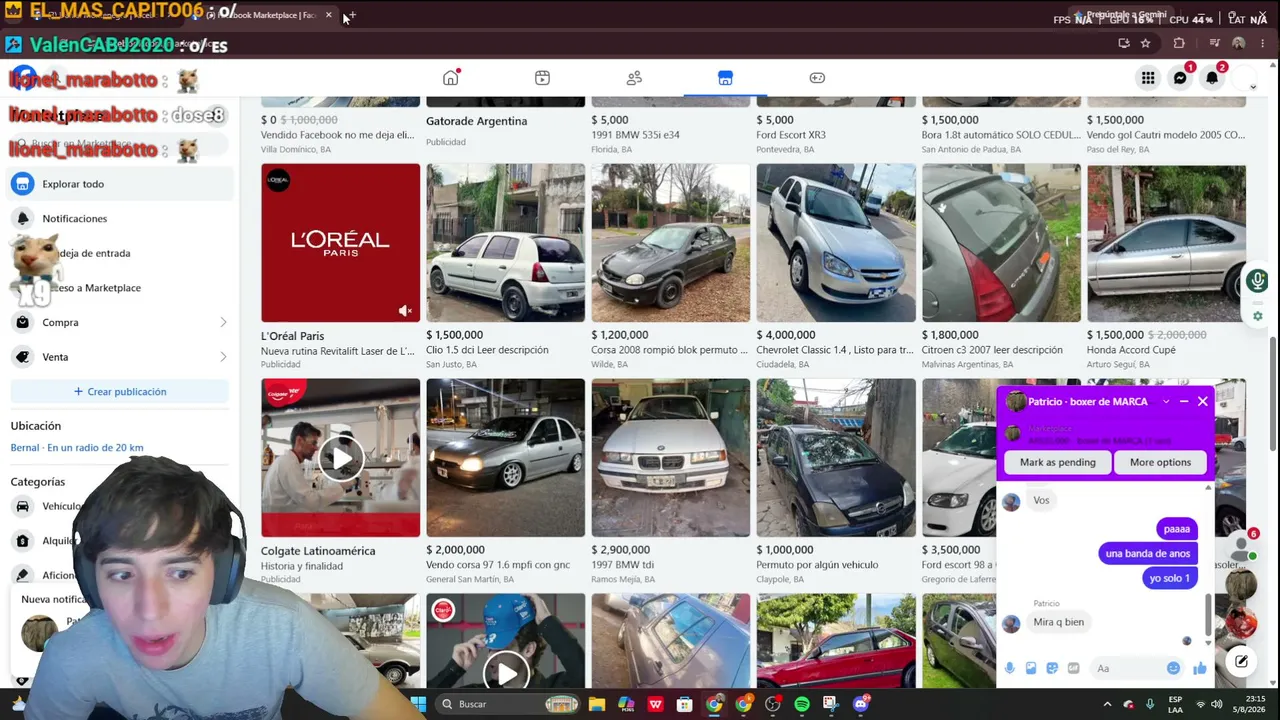
Task: Open the Colgate Latinoamérica ad title
Action: tap(318, 551)
